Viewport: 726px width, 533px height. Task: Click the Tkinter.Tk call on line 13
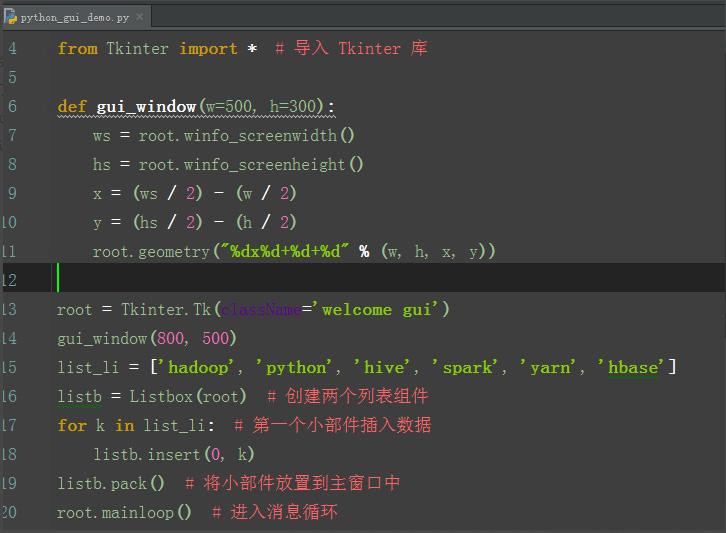click(166, 309)
